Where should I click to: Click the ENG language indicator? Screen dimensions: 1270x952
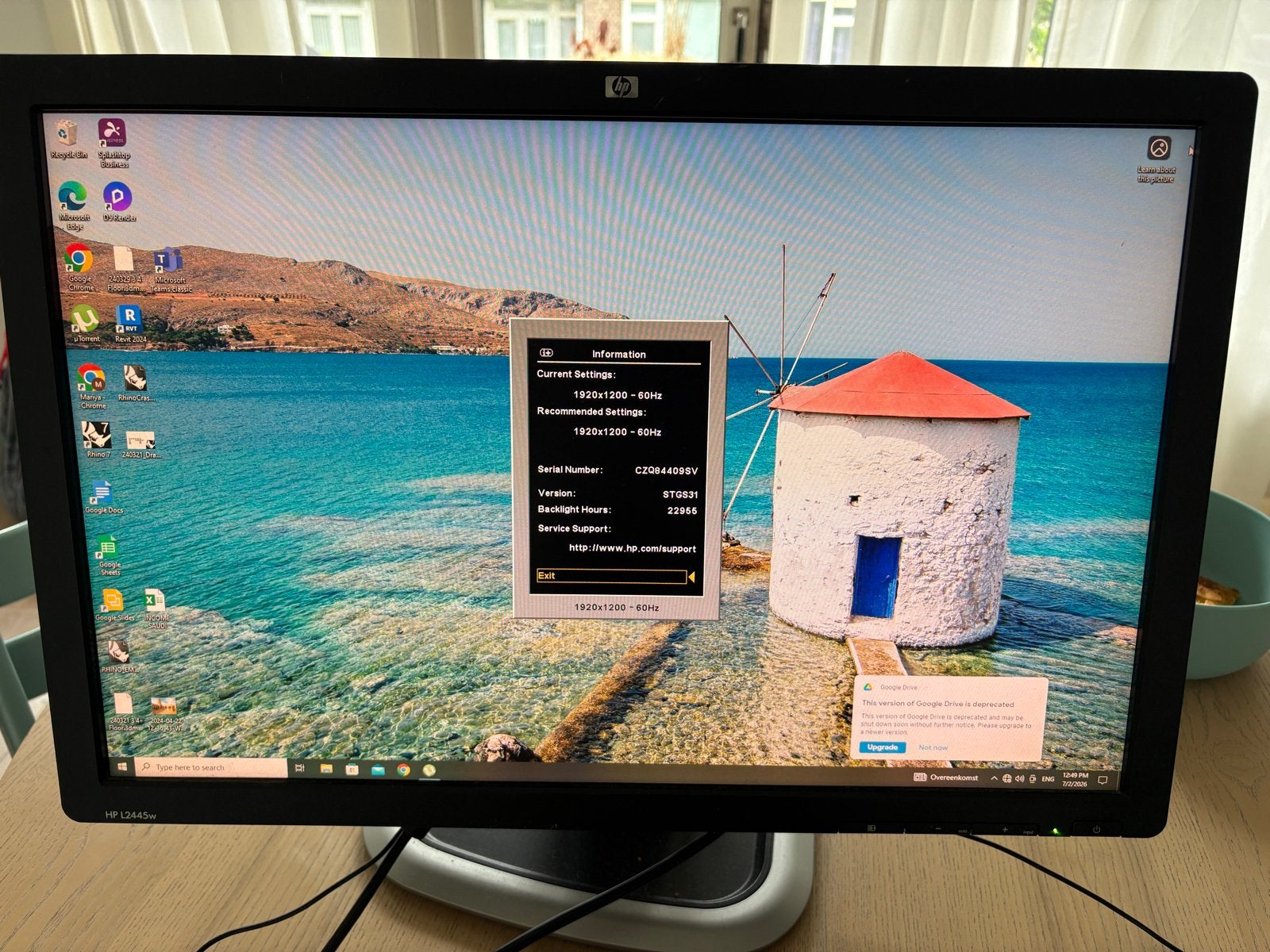[x=1048, y=779]
